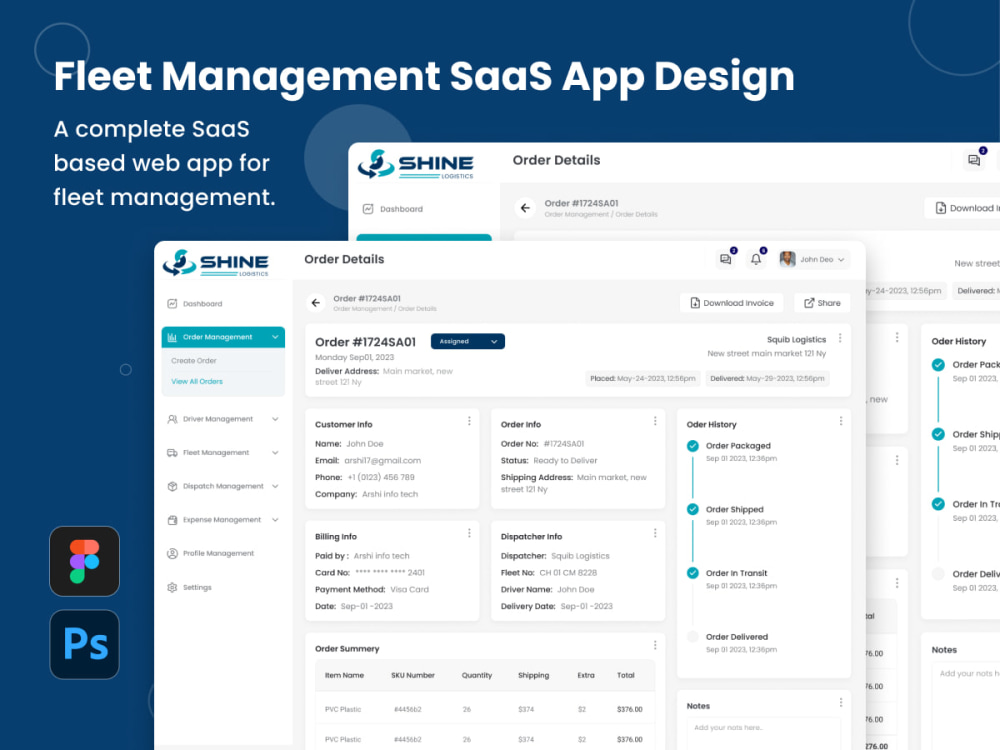Expand the Fleet Management chevron
This screenshot has height=750, width=1000.
(275, 453)
